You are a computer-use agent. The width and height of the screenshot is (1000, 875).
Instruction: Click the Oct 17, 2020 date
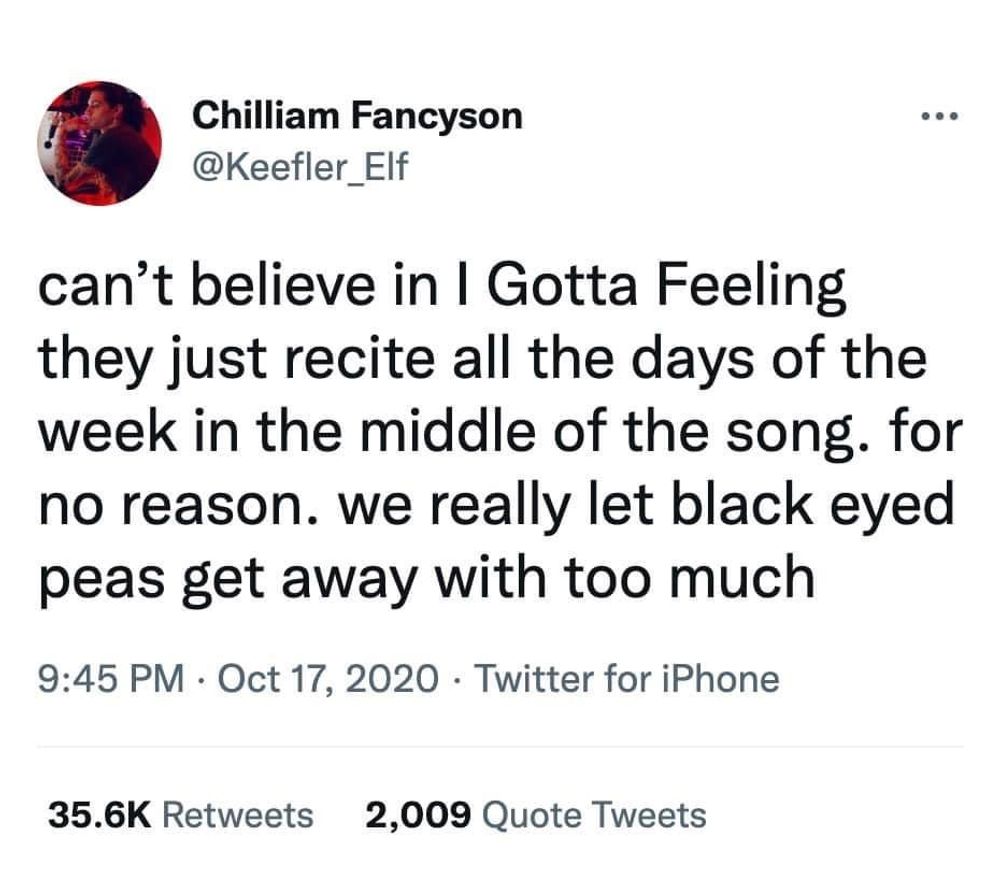coord(325,680)
